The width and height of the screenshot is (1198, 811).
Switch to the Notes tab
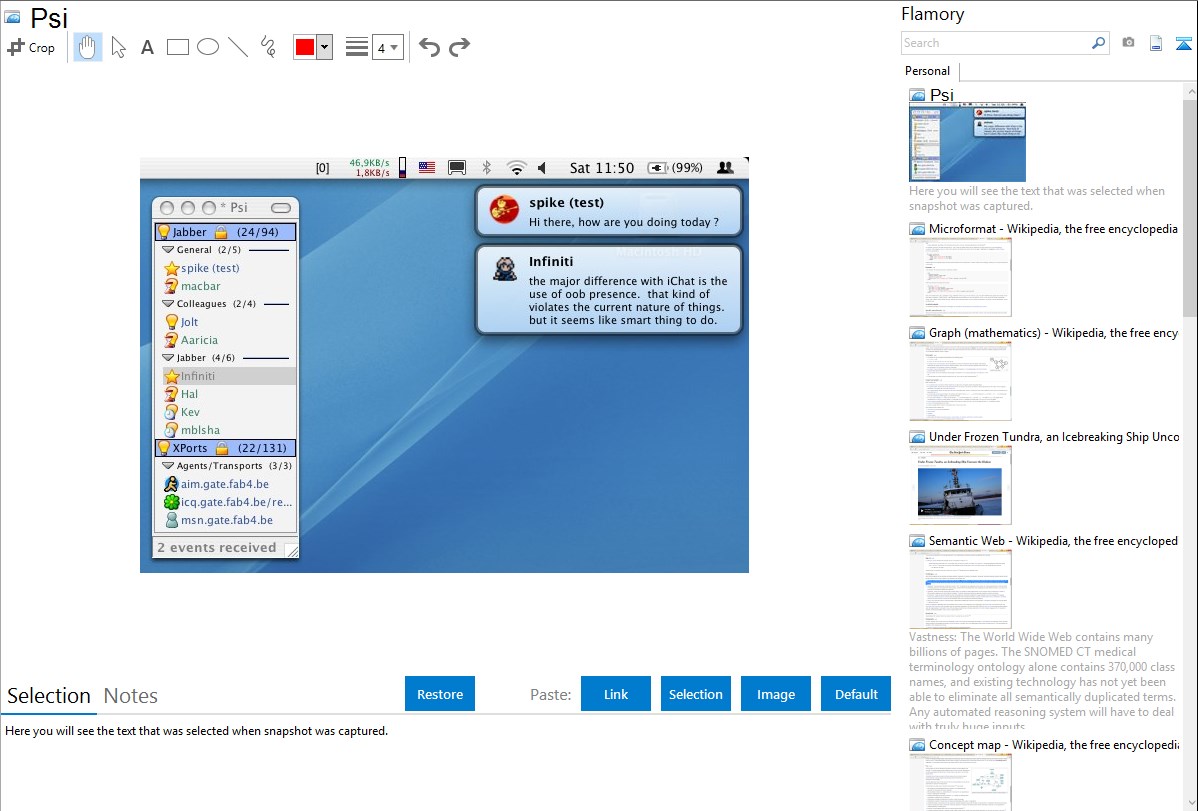click(x=131, y=696)
